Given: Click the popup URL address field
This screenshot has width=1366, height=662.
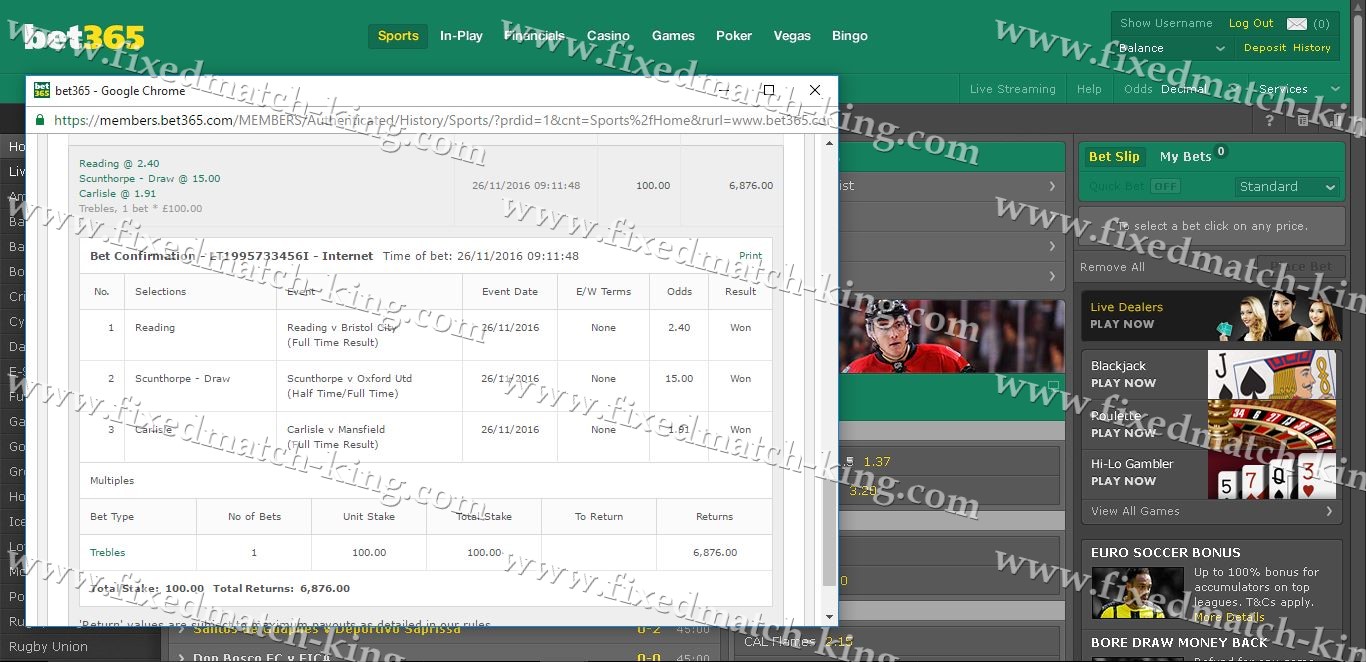Looking at the screenshot, I should pyautogui.click(x=442, y=120).
